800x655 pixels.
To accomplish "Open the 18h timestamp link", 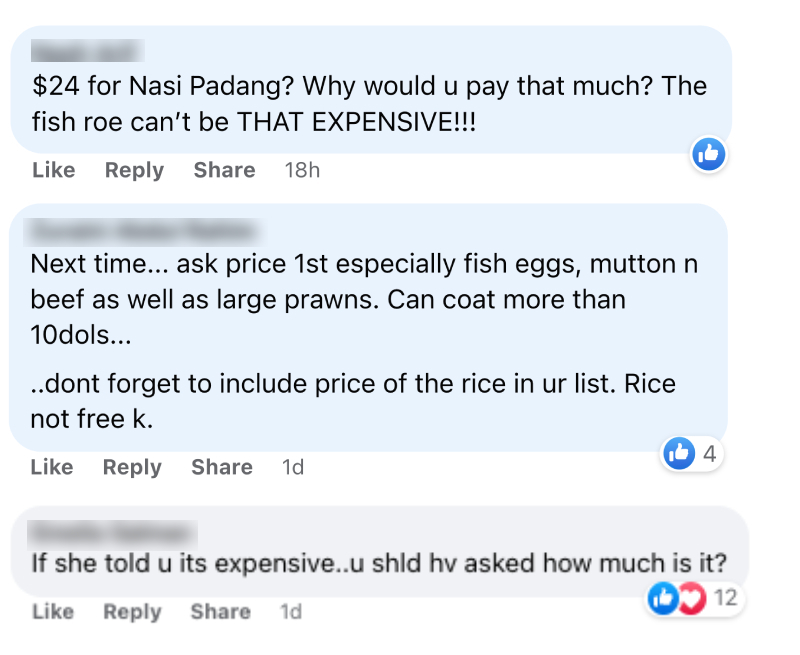I will 302,170.
